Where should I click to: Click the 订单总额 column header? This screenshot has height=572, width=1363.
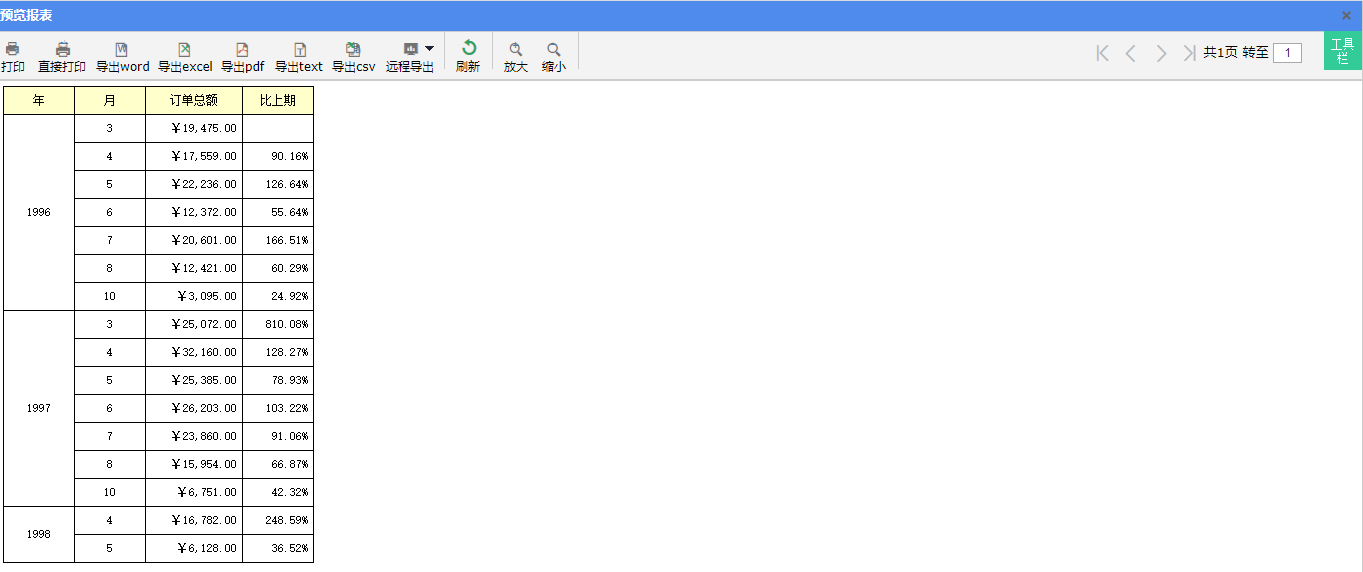[194, 100]
